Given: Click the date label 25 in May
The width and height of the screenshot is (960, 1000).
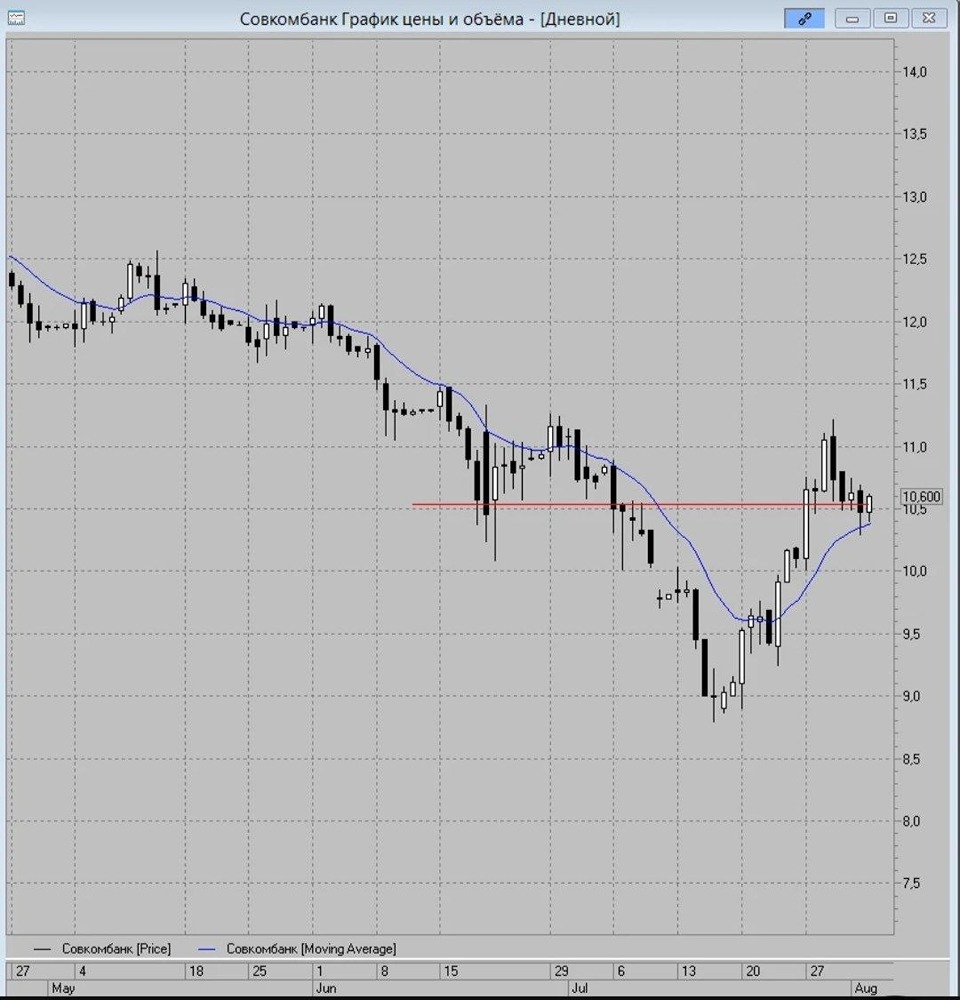Looking at the screenshot, I should [260, 971].
